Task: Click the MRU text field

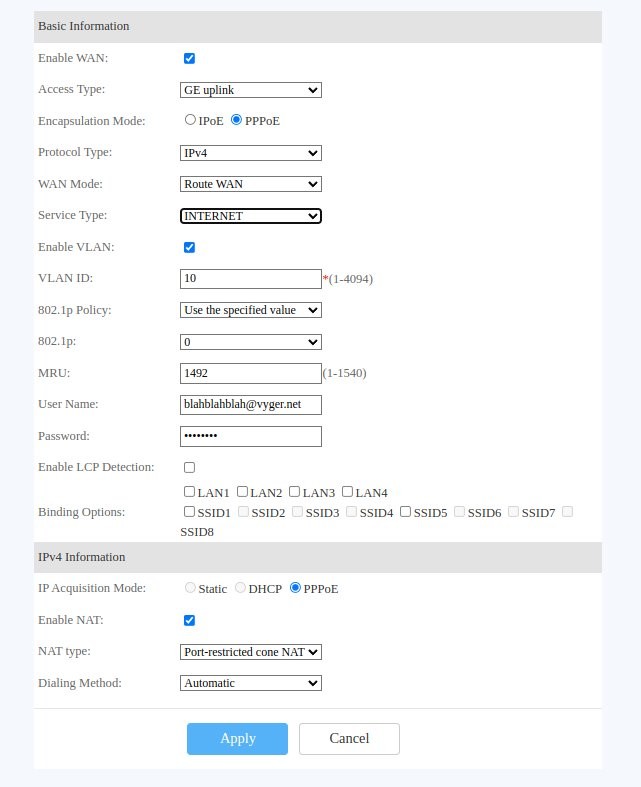Action: 250,373
